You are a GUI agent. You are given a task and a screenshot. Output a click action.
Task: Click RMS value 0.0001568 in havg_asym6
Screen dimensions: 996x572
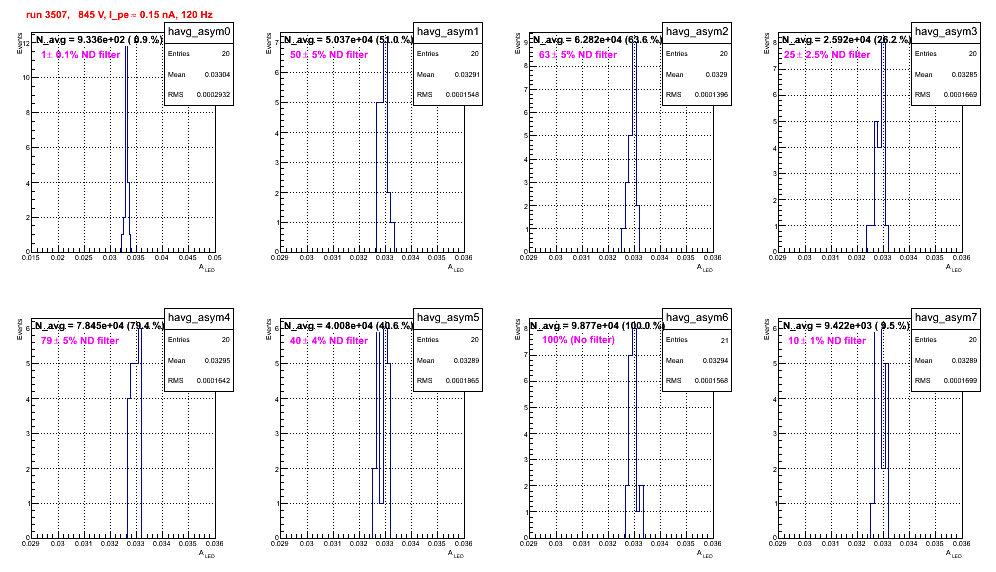(711, 381)
